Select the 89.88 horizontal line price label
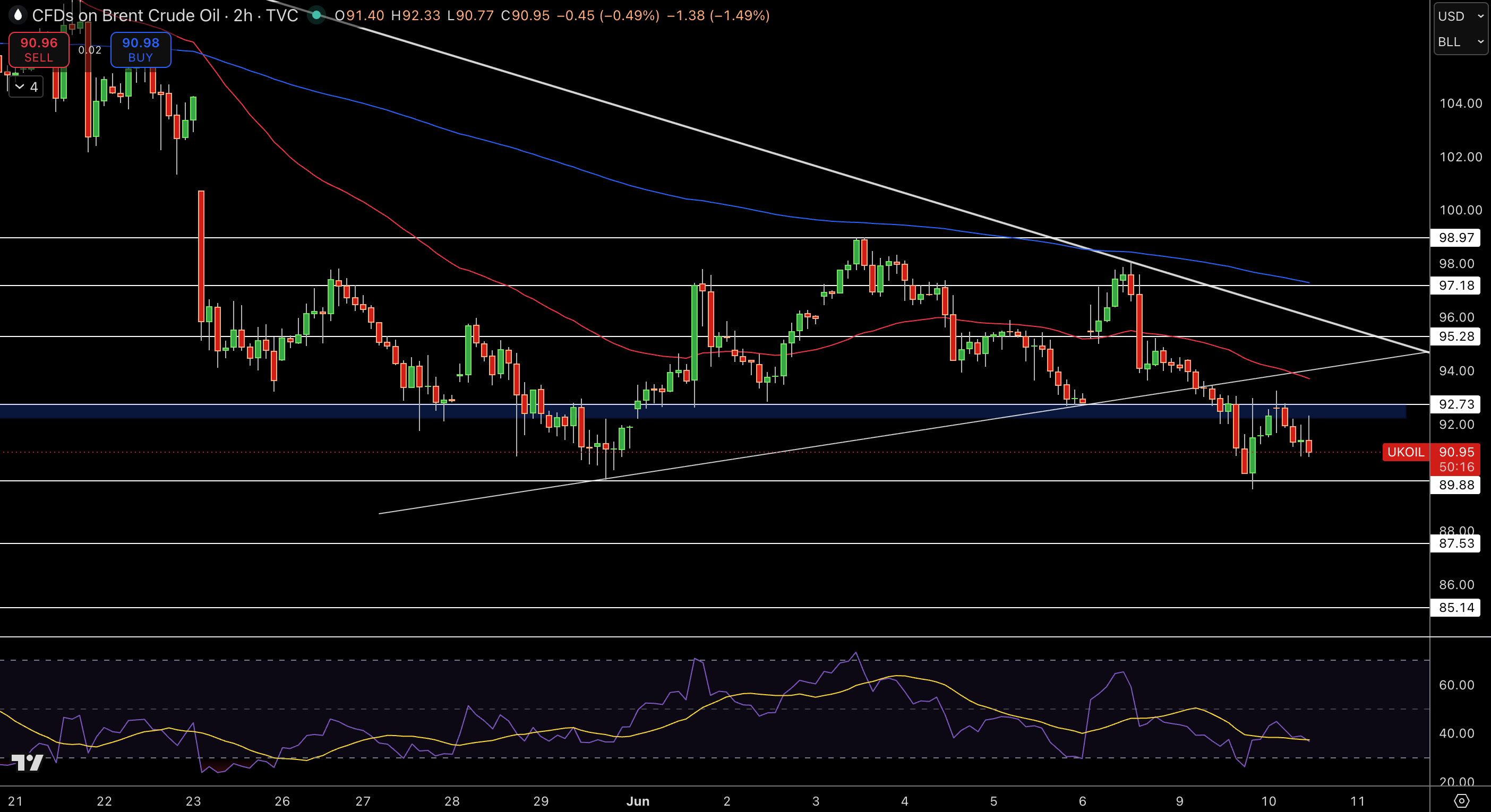Viewport: 1491px width, 812px height. [x=1456, y=485]
